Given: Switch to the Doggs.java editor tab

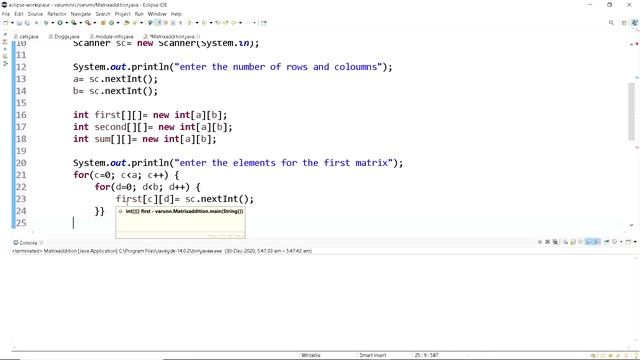Looking at the screenshot, I should click(64, 36).
